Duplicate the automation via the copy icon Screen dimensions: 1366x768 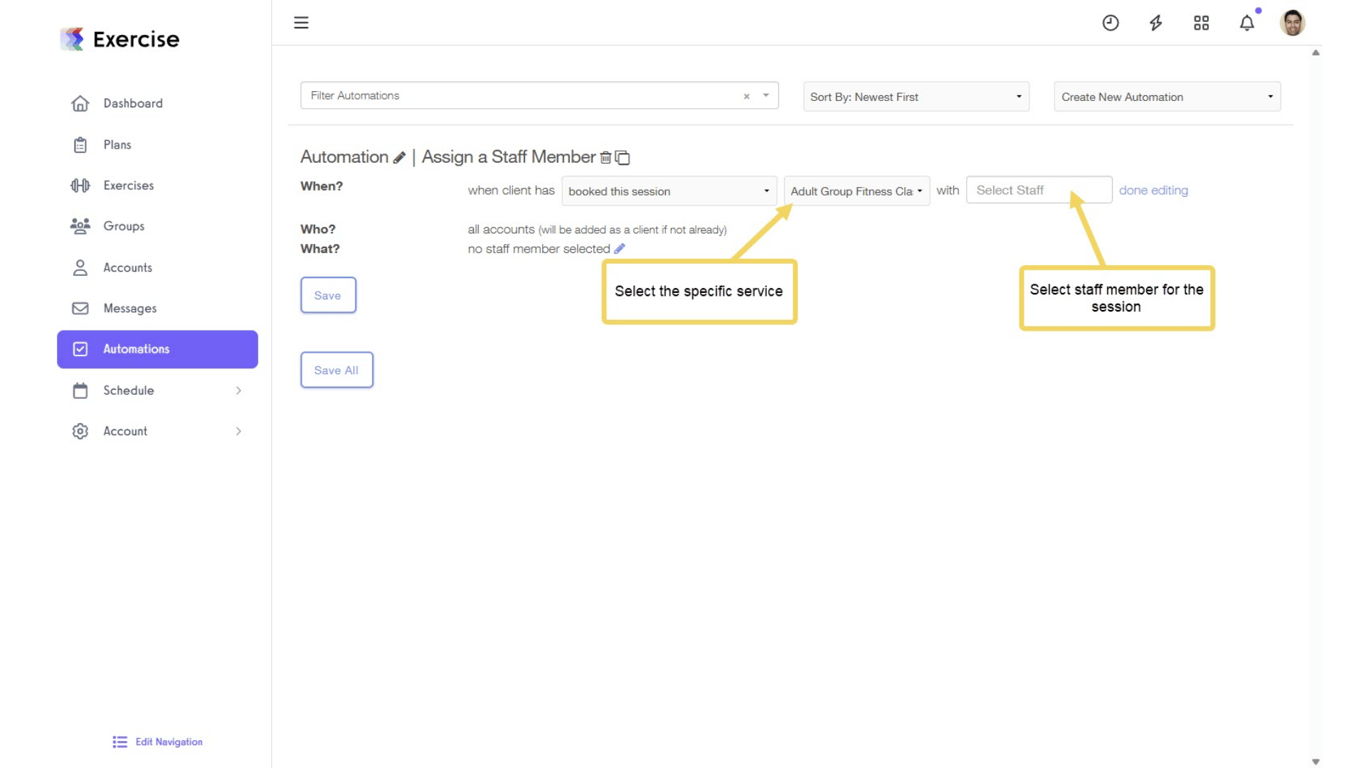pos(622,157)
